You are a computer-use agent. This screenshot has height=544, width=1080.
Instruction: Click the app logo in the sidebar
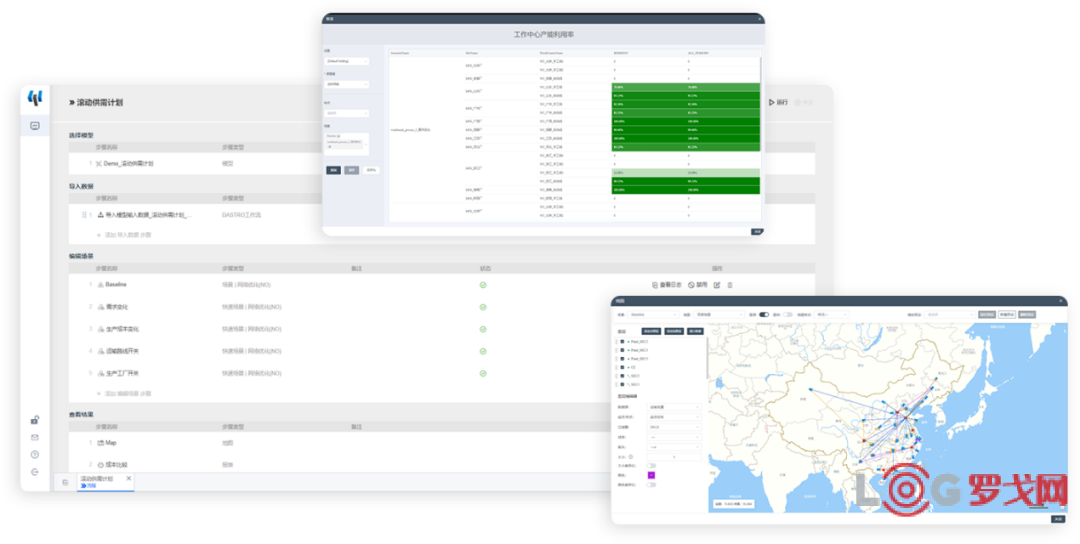35,97
